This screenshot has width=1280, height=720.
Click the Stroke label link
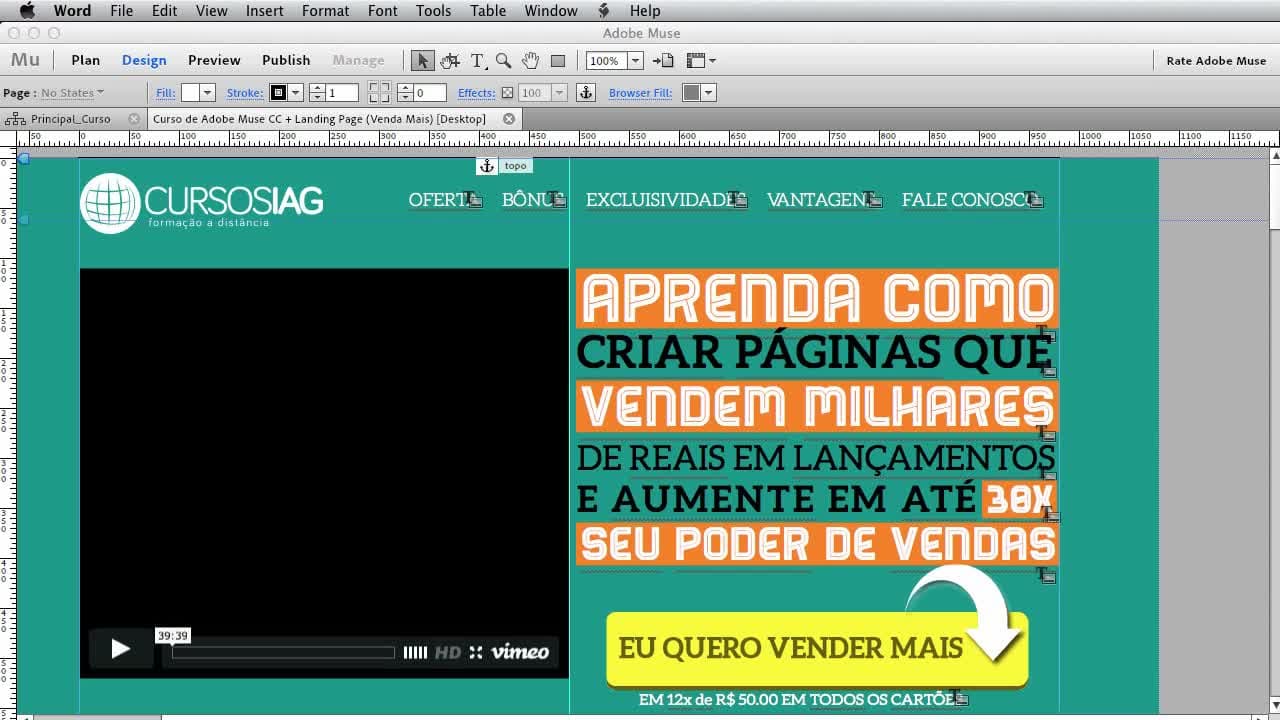coord(245,93)
